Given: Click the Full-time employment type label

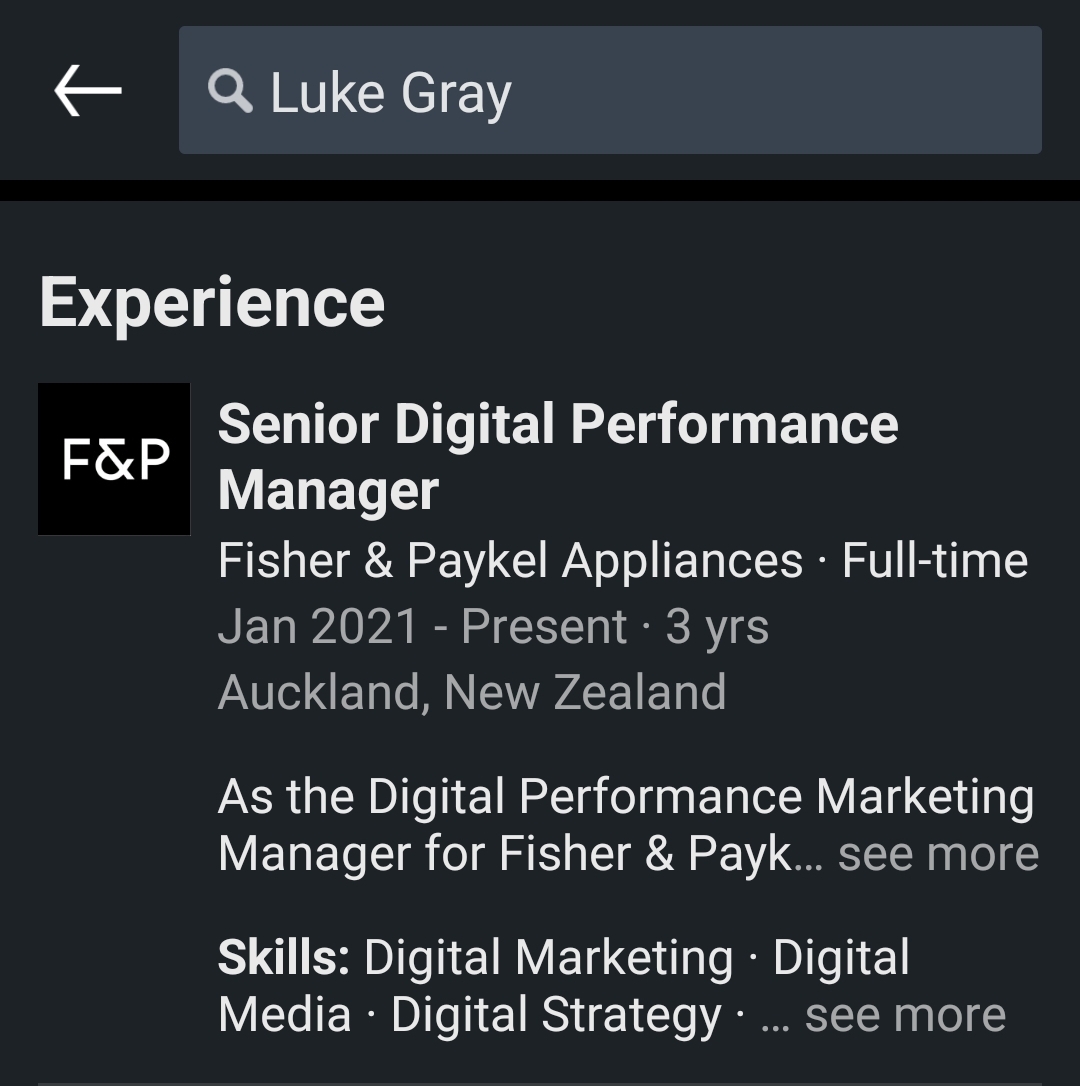Looking at the screenshot, I should [x=935, y=561].
